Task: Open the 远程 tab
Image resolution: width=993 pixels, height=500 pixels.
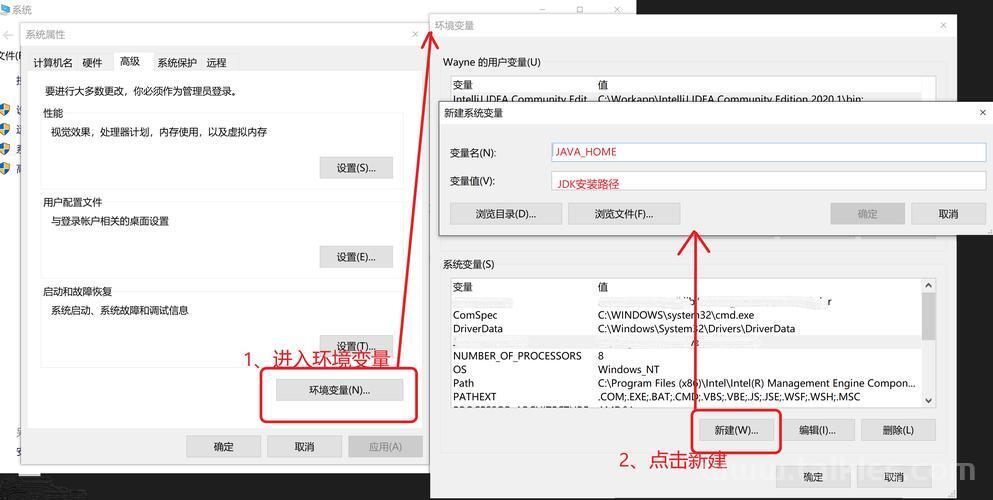Action: (216, 63)
